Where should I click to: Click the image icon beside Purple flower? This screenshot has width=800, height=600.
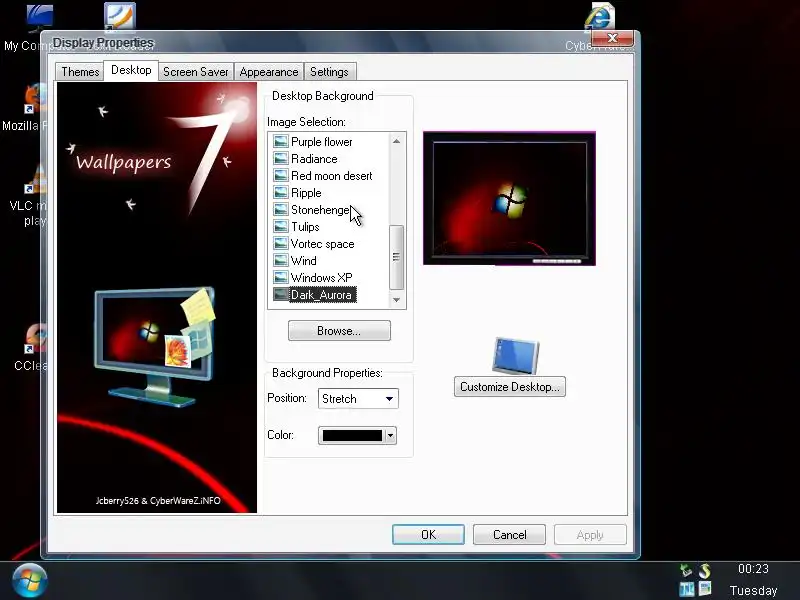coord(281,141)
